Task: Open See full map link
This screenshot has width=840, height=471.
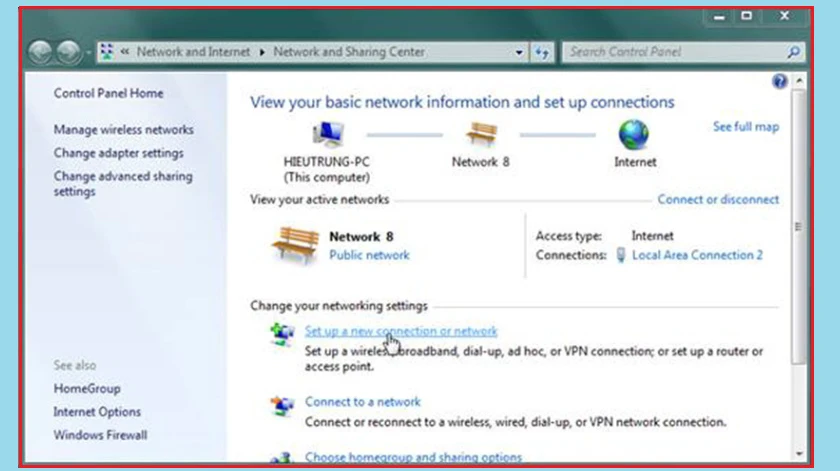Action: coord(746,127)
